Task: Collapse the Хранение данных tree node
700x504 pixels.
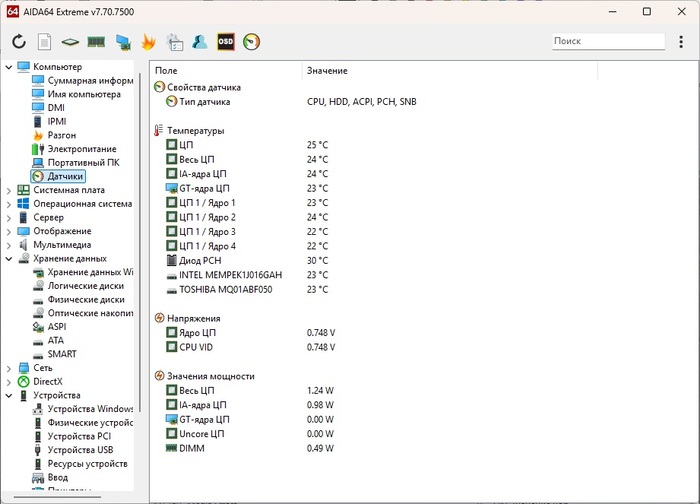Action: pyautogui.click(x=9, y=258)
